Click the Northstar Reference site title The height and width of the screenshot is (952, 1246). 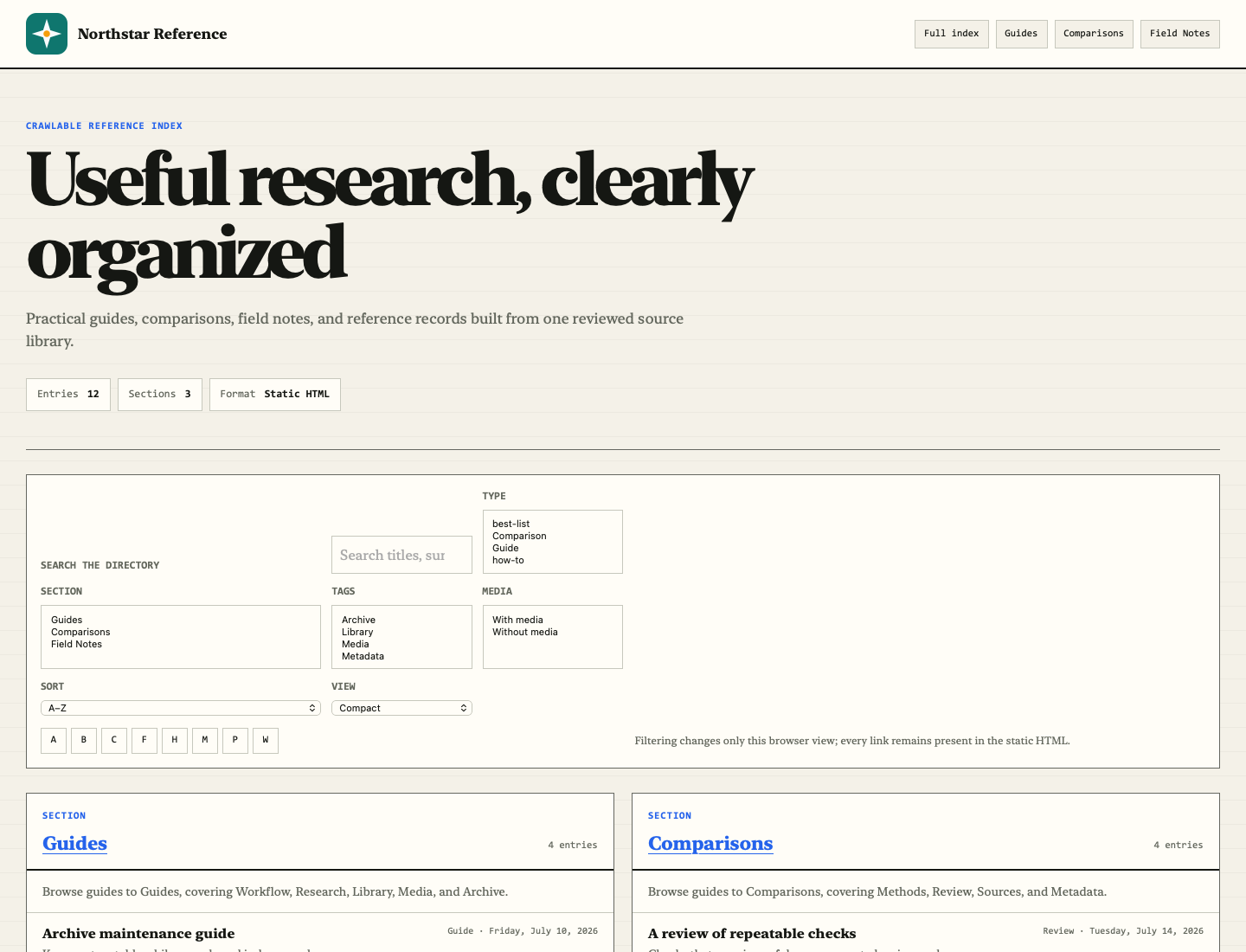coord(152,34)
